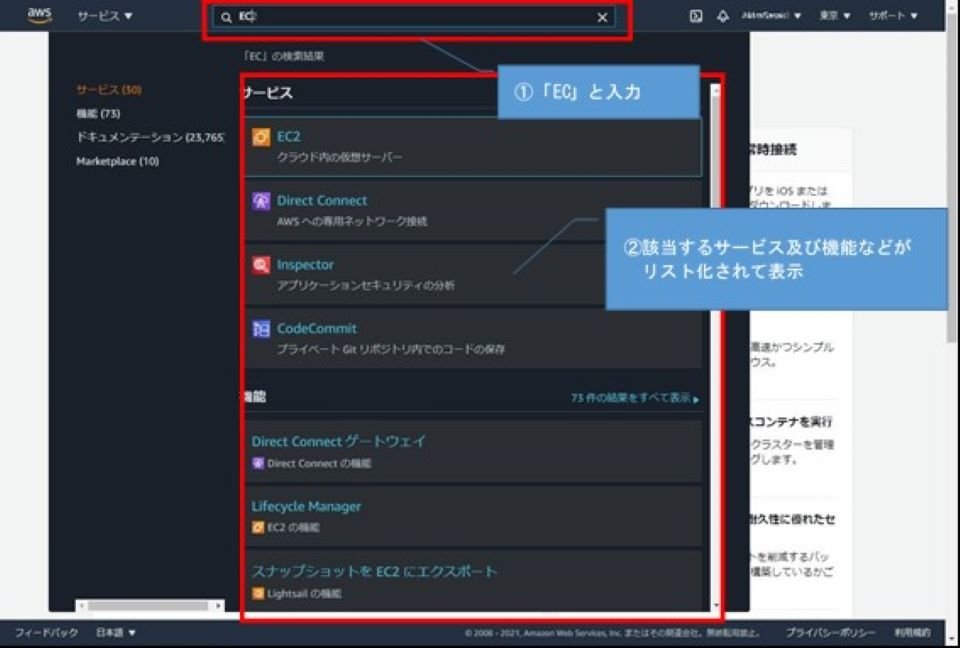This screenshot has width=960, height=648.
Task: Click the フィードバック footer link
Action: point(47,633)
